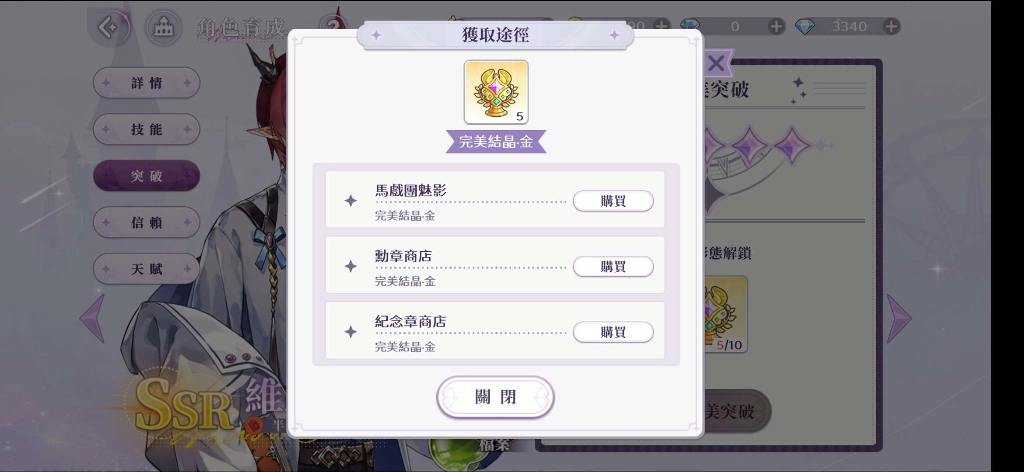Switch to the 天賦 tab

(146, 269)
